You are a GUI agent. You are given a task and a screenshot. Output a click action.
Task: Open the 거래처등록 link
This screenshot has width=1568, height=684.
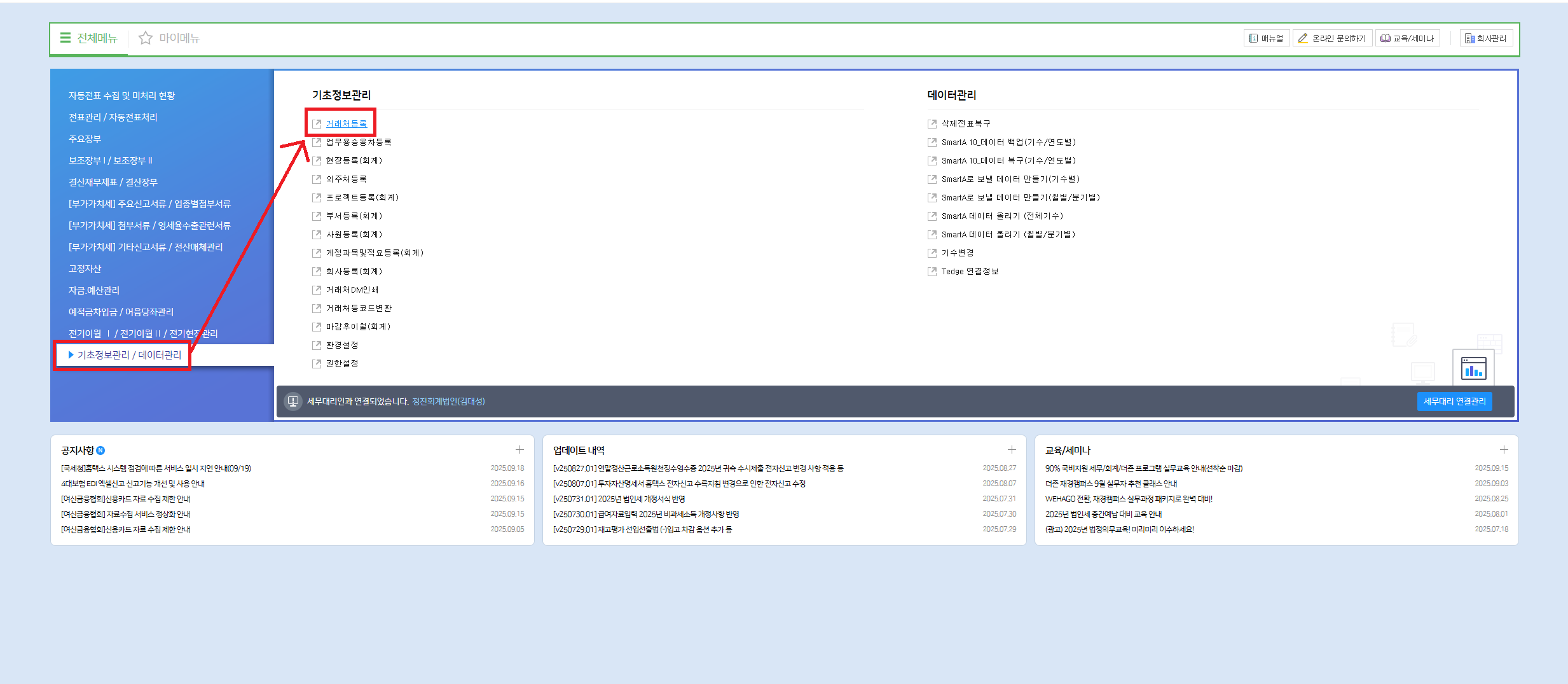point(346,124)
